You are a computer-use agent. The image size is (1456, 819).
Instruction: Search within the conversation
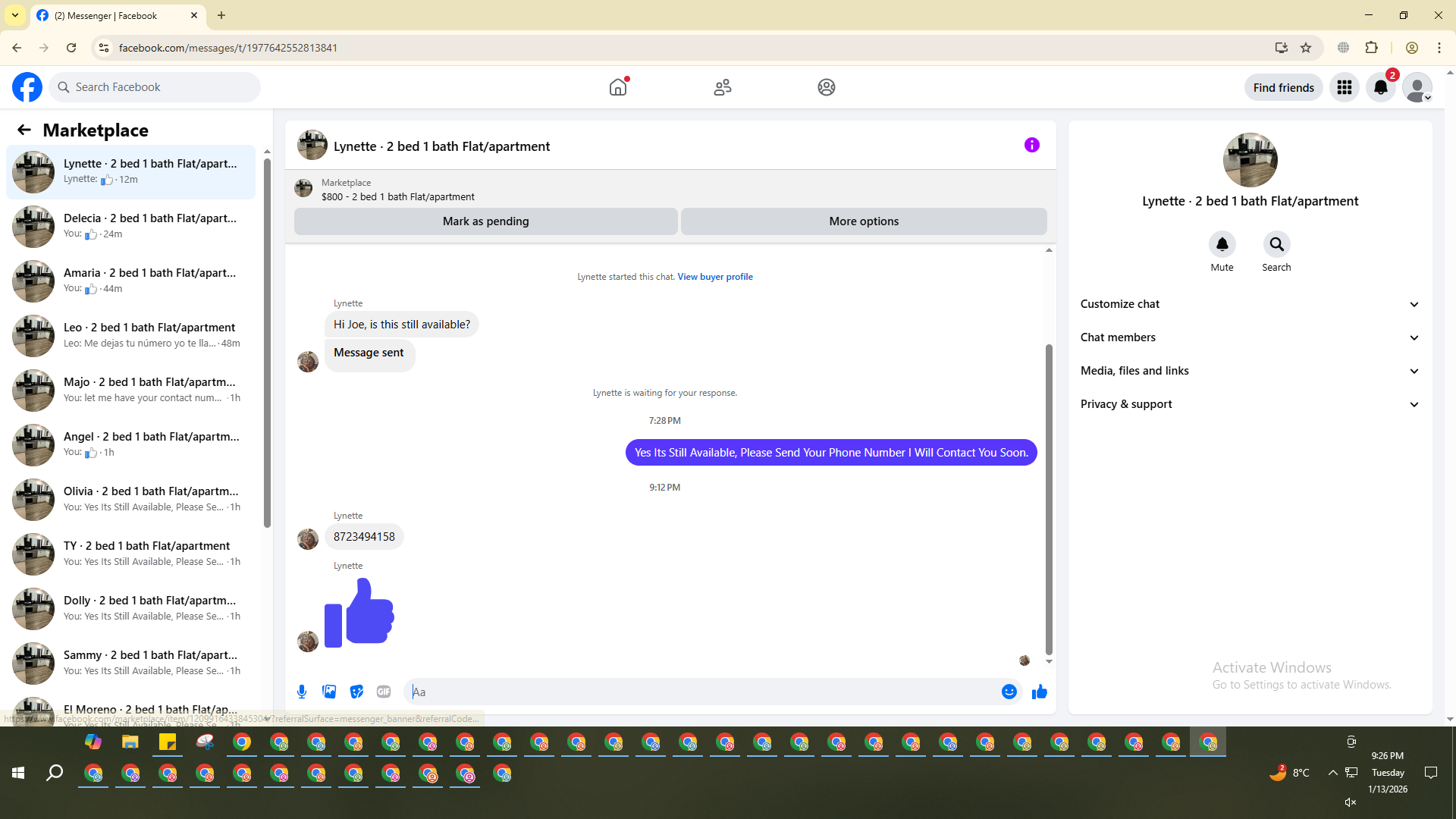pos(1276,244)
